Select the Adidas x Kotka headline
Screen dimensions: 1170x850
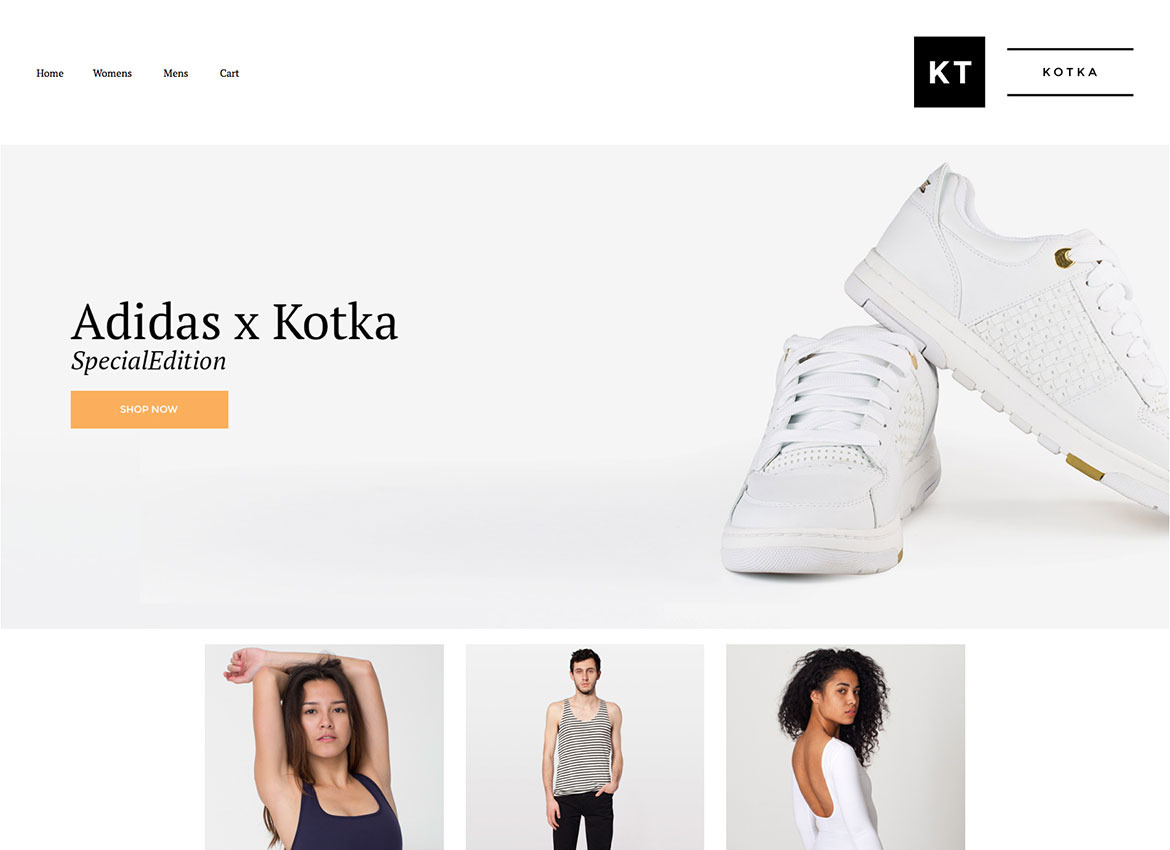[234, 322]
